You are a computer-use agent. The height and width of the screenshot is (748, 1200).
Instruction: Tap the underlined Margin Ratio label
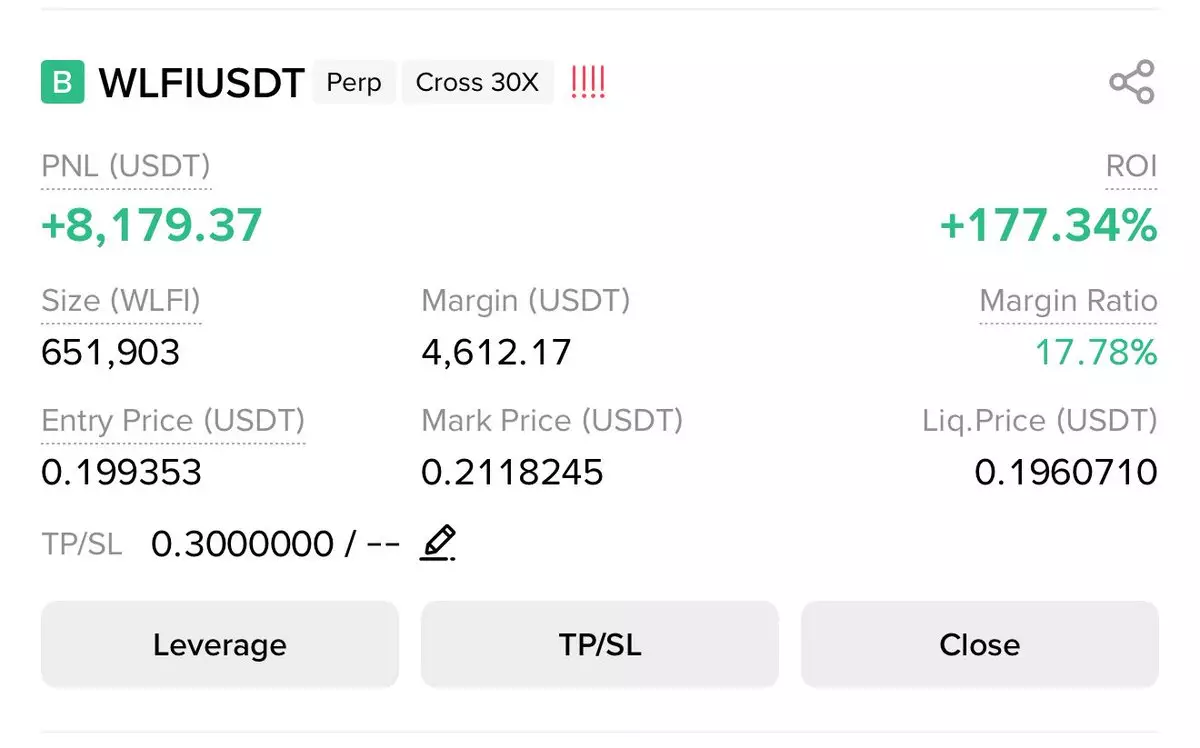point(1068,301)
